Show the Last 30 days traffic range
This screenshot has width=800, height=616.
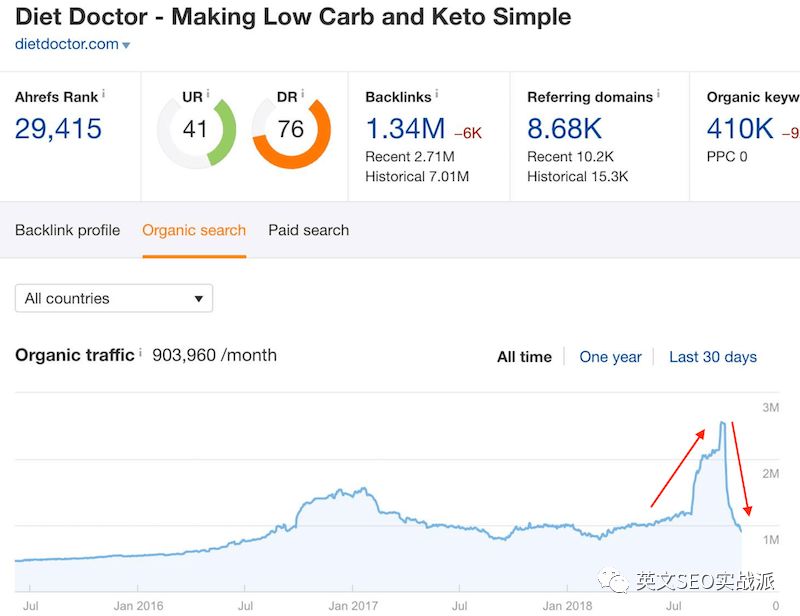pos(713,357)
